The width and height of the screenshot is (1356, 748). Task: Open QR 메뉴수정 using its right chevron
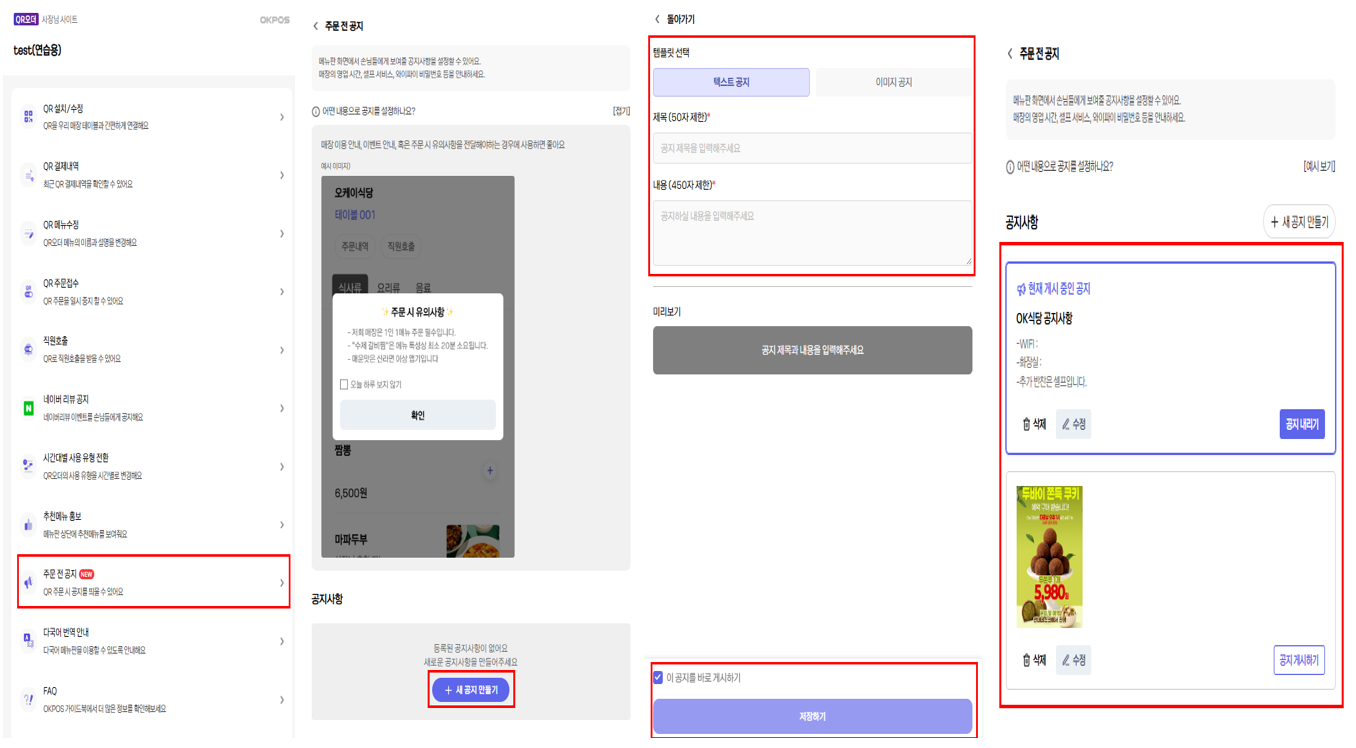click(x=282, y=233)
